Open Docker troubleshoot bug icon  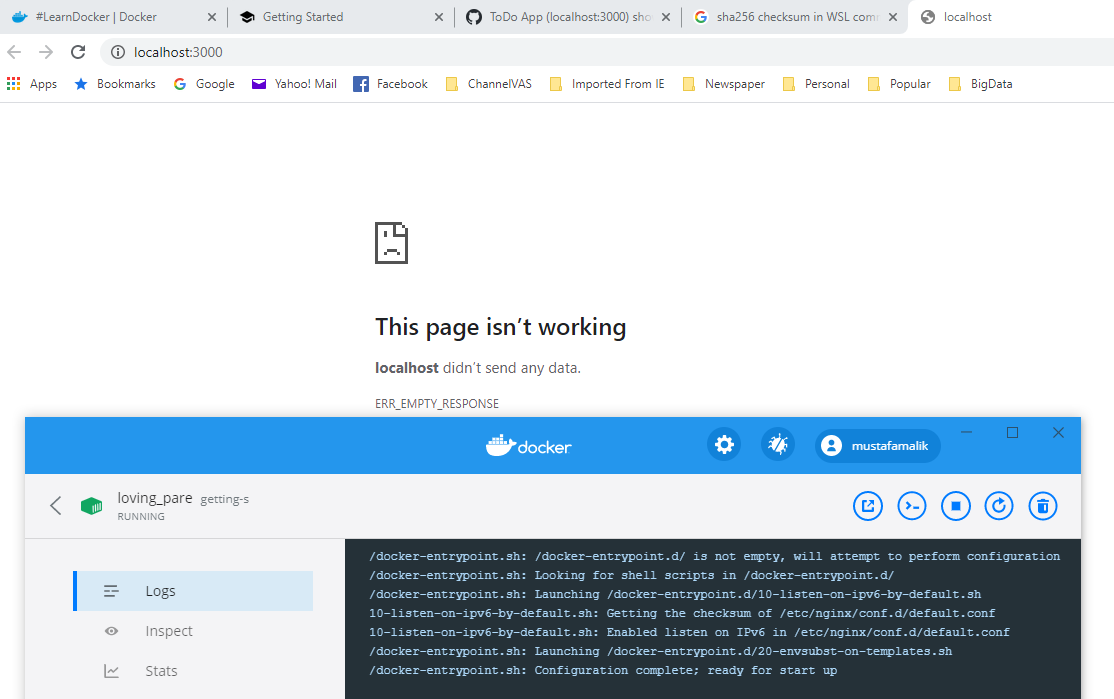[778, 445]
